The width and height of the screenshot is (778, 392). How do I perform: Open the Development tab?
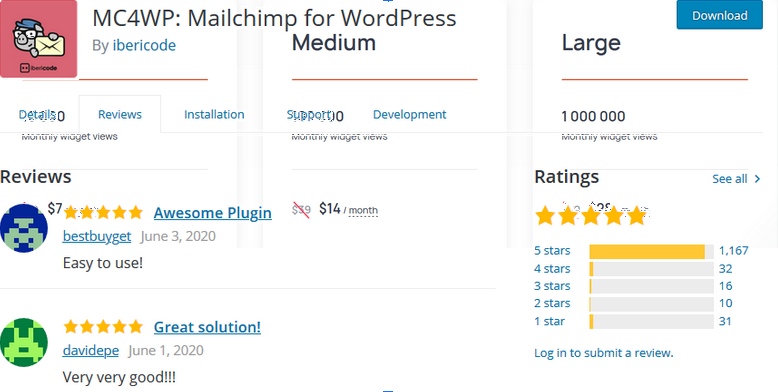(409, 114)
